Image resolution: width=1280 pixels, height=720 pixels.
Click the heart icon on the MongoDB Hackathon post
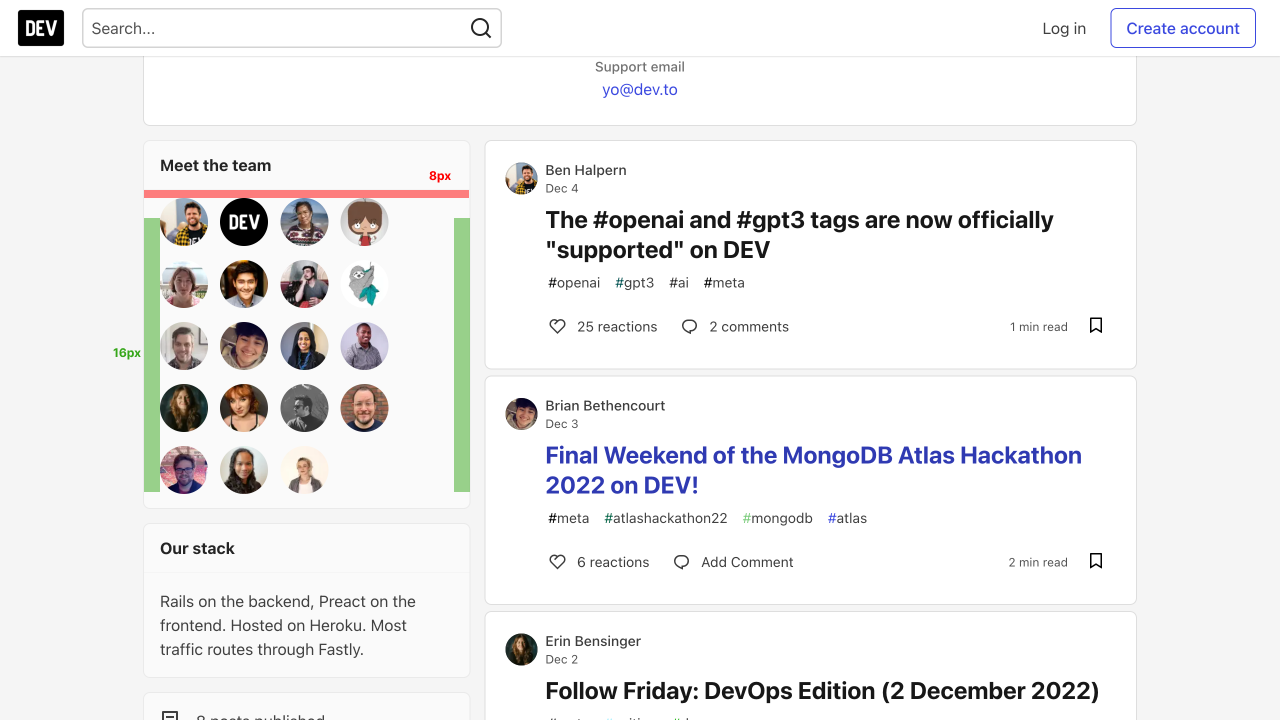point(557,562)
